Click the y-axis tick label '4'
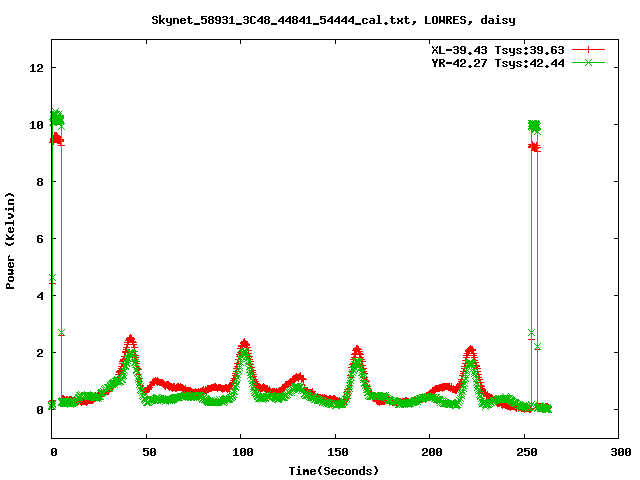 click(x=40, y=296)
